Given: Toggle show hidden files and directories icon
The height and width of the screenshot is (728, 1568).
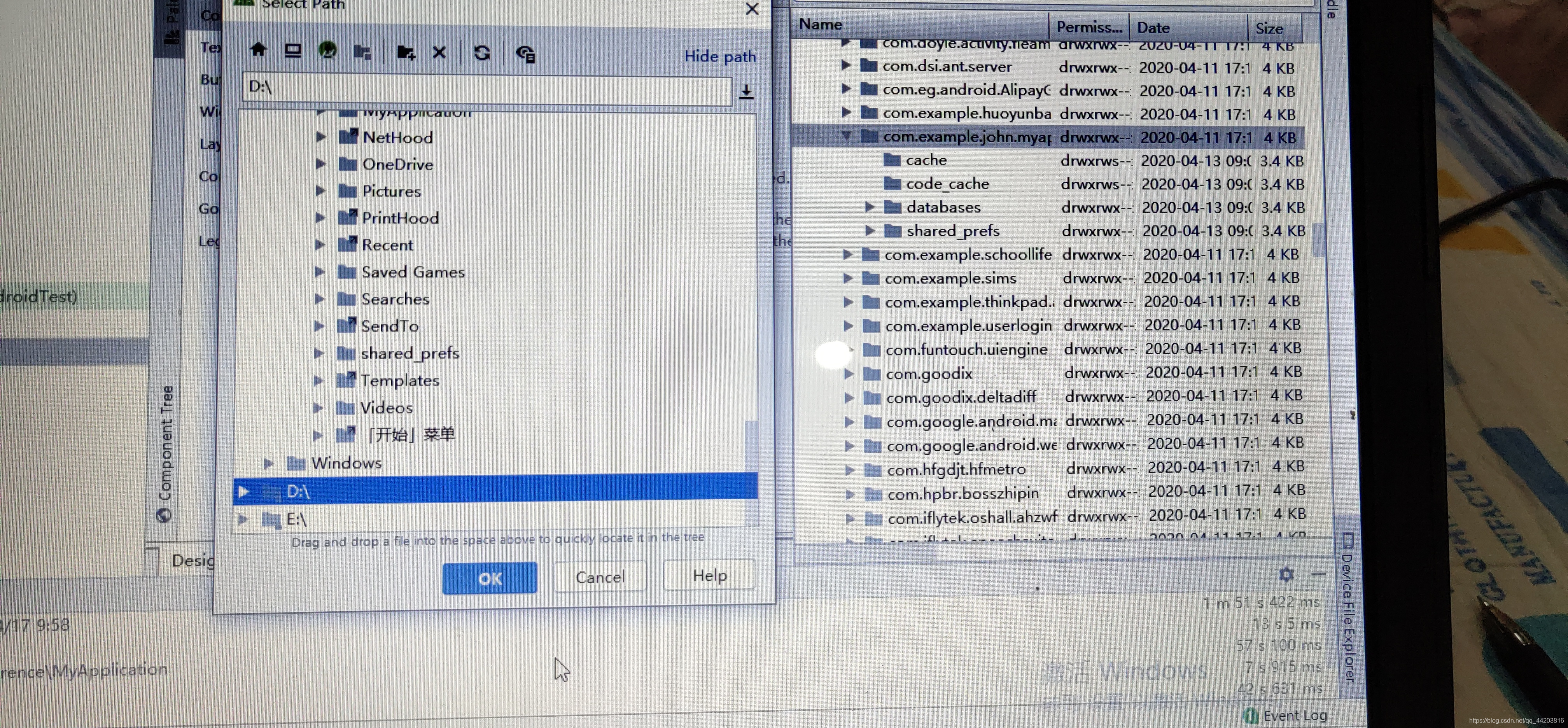Looking at the screenshot, I should pos(525,54).
